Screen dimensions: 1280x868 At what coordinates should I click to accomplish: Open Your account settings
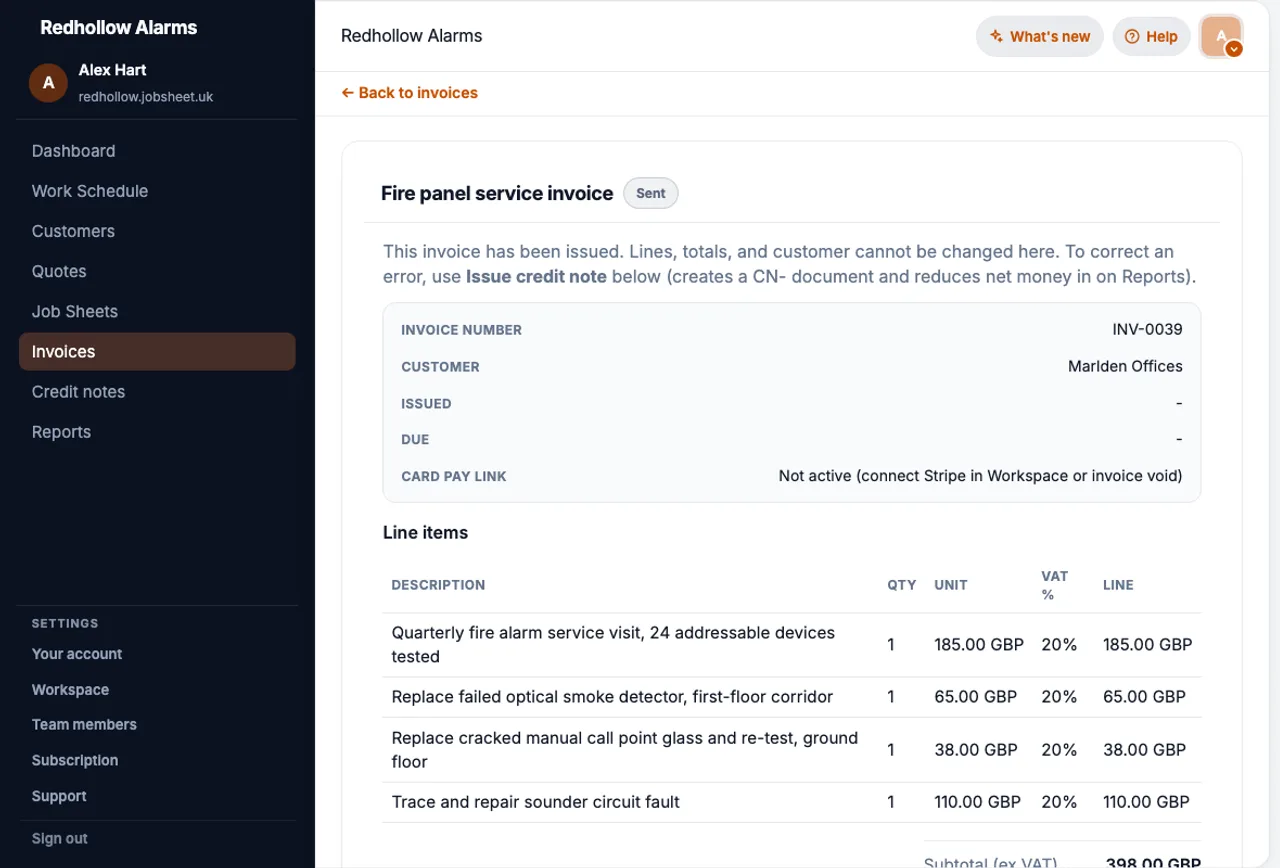(x=77, y=654)
